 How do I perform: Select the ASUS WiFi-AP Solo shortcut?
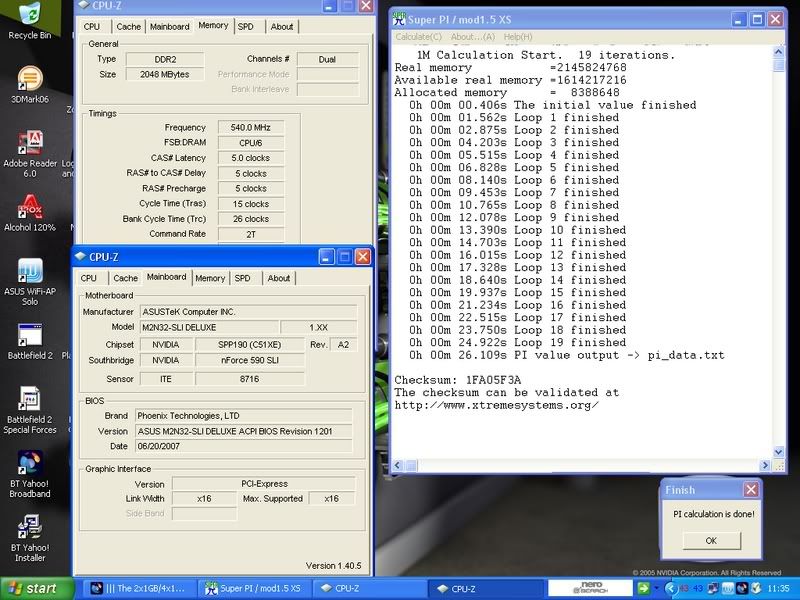(30, 282)
